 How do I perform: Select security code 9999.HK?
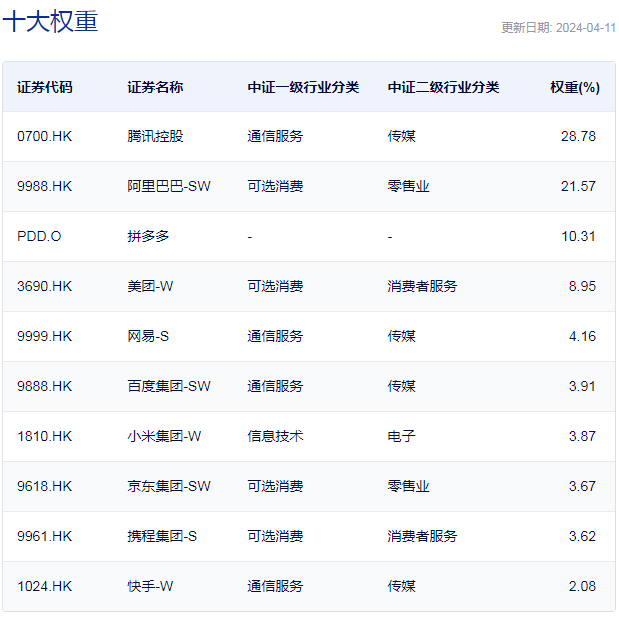point(45,336)
